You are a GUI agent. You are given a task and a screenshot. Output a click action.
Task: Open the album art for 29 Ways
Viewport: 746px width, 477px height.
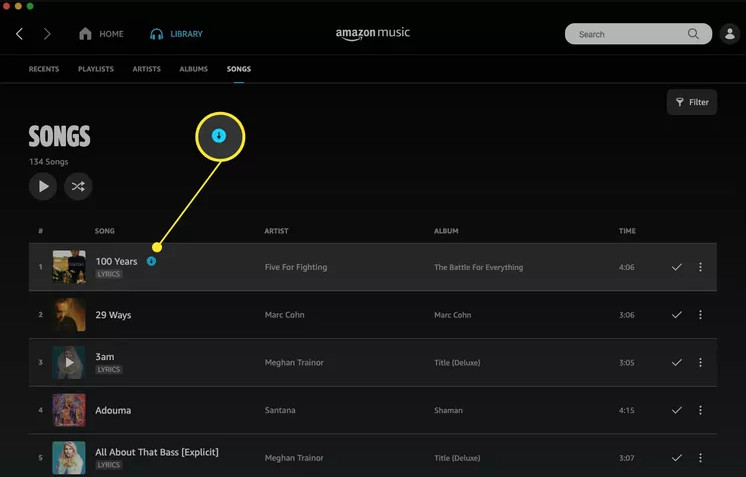click(x=69, y=315)
